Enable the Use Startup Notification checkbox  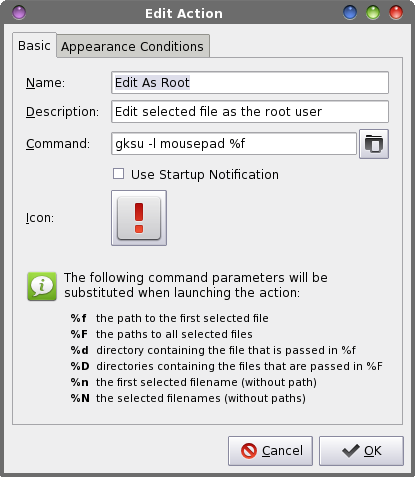click(x=118, y=174)
